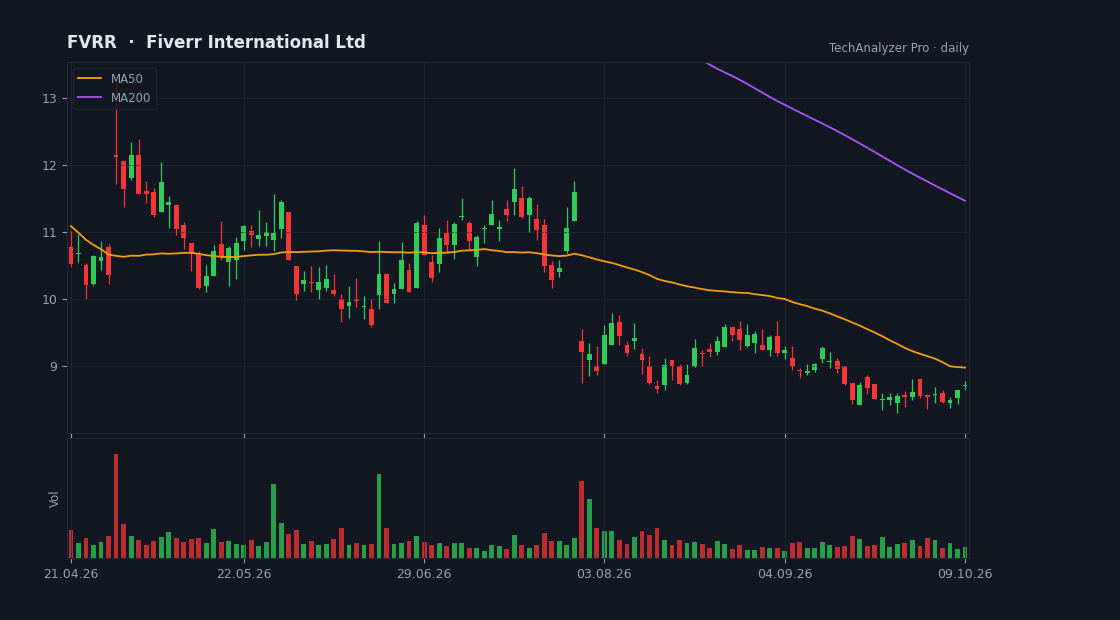1120x620 pixels.
Task: Click the price axis label 12
Action: (49, 166)
